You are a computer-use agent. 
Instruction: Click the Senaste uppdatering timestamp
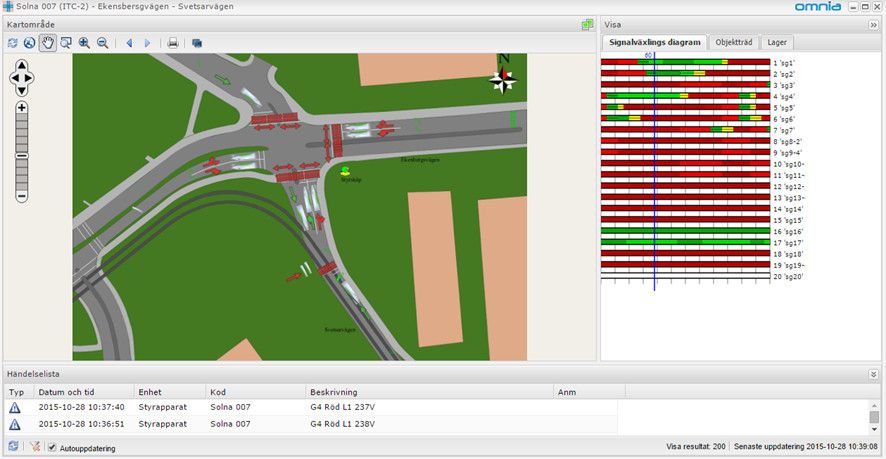pos(806,447)
